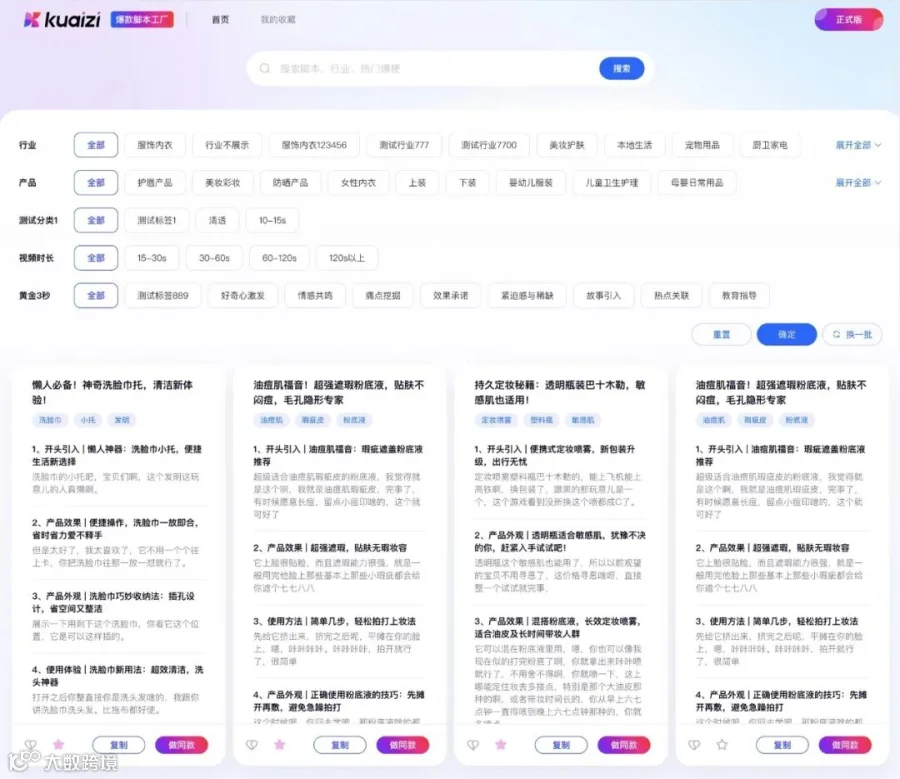
Task: Open 我的收藏 in the top navigation
Action: [x=280, y=19]
